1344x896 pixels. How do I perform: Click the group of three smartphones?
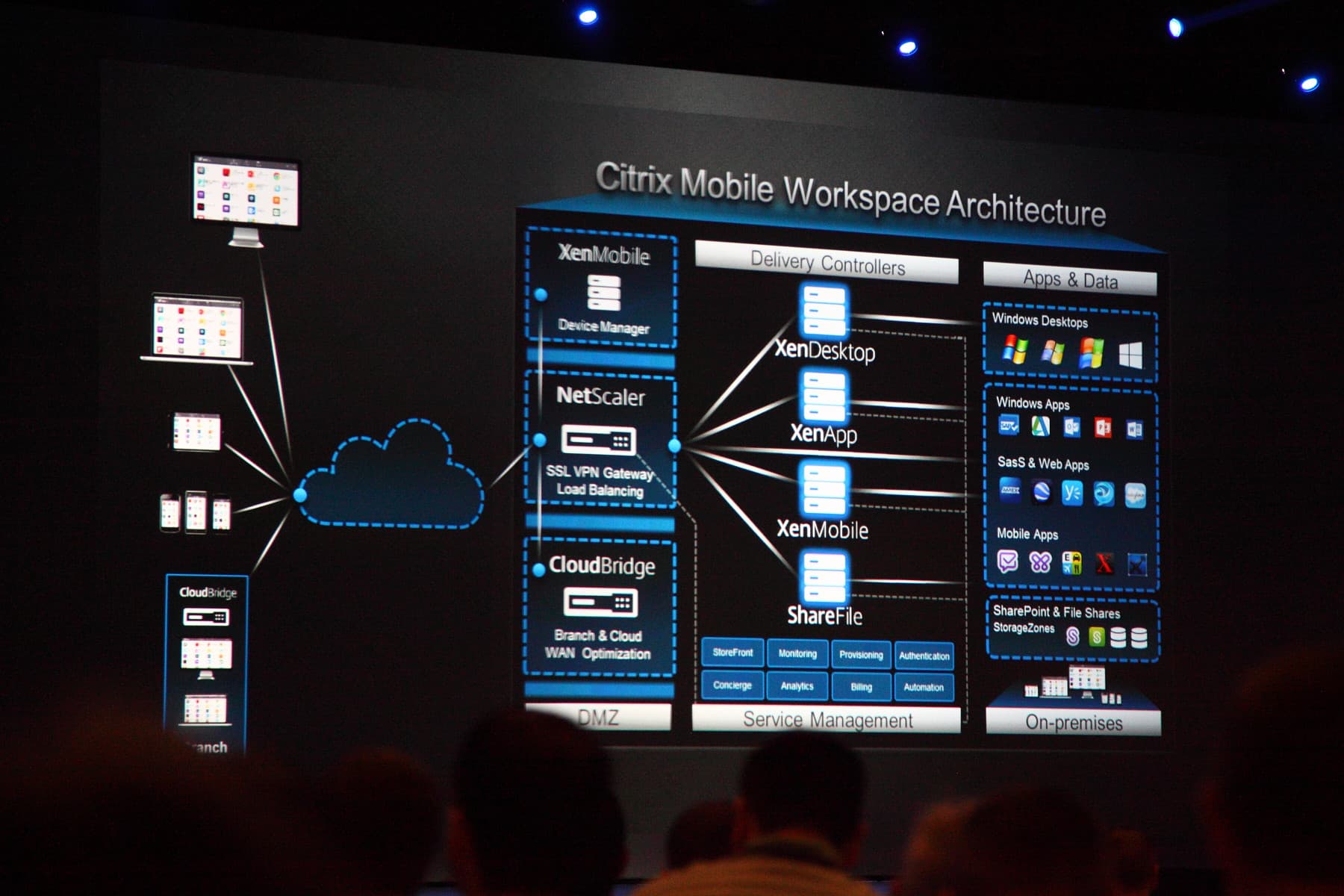196,512
